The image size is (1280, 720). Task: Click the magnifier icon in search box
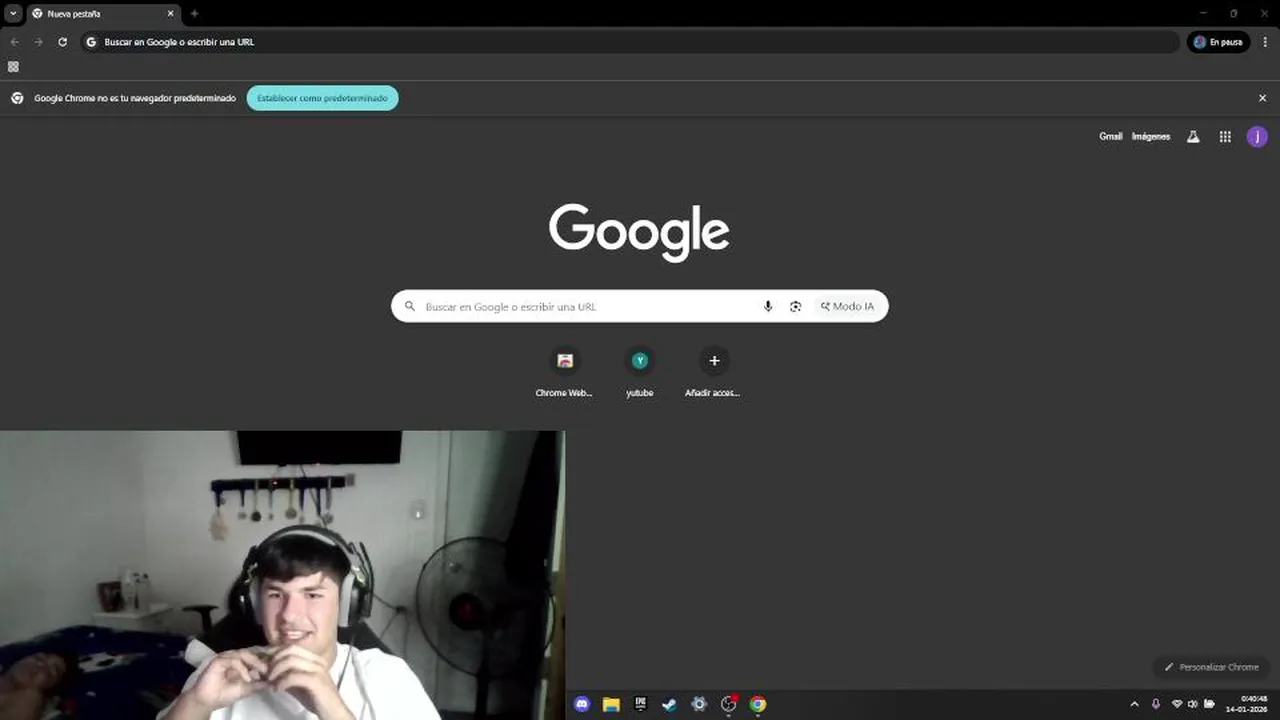point(410,306)
